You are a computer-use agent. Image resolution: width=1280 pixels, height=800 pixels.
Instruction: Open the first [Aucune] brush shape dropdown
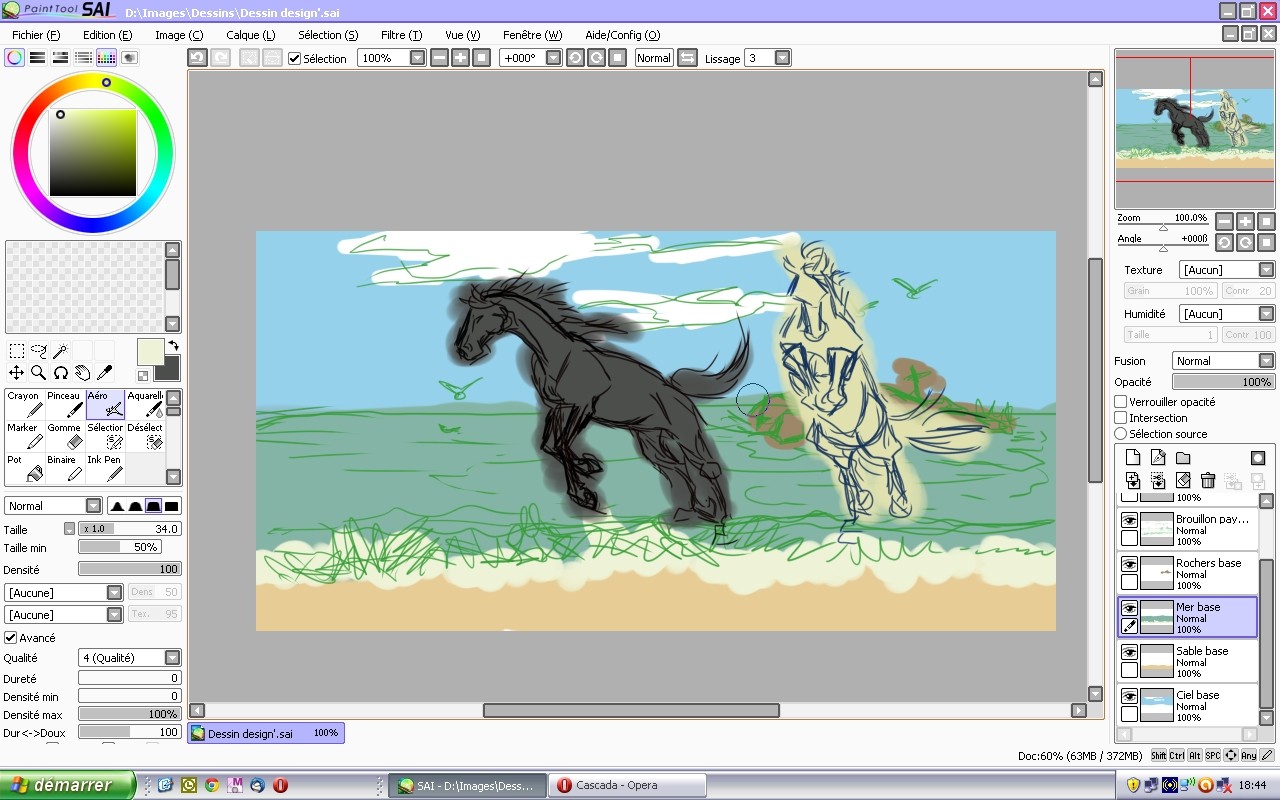[x=115, y=593]
